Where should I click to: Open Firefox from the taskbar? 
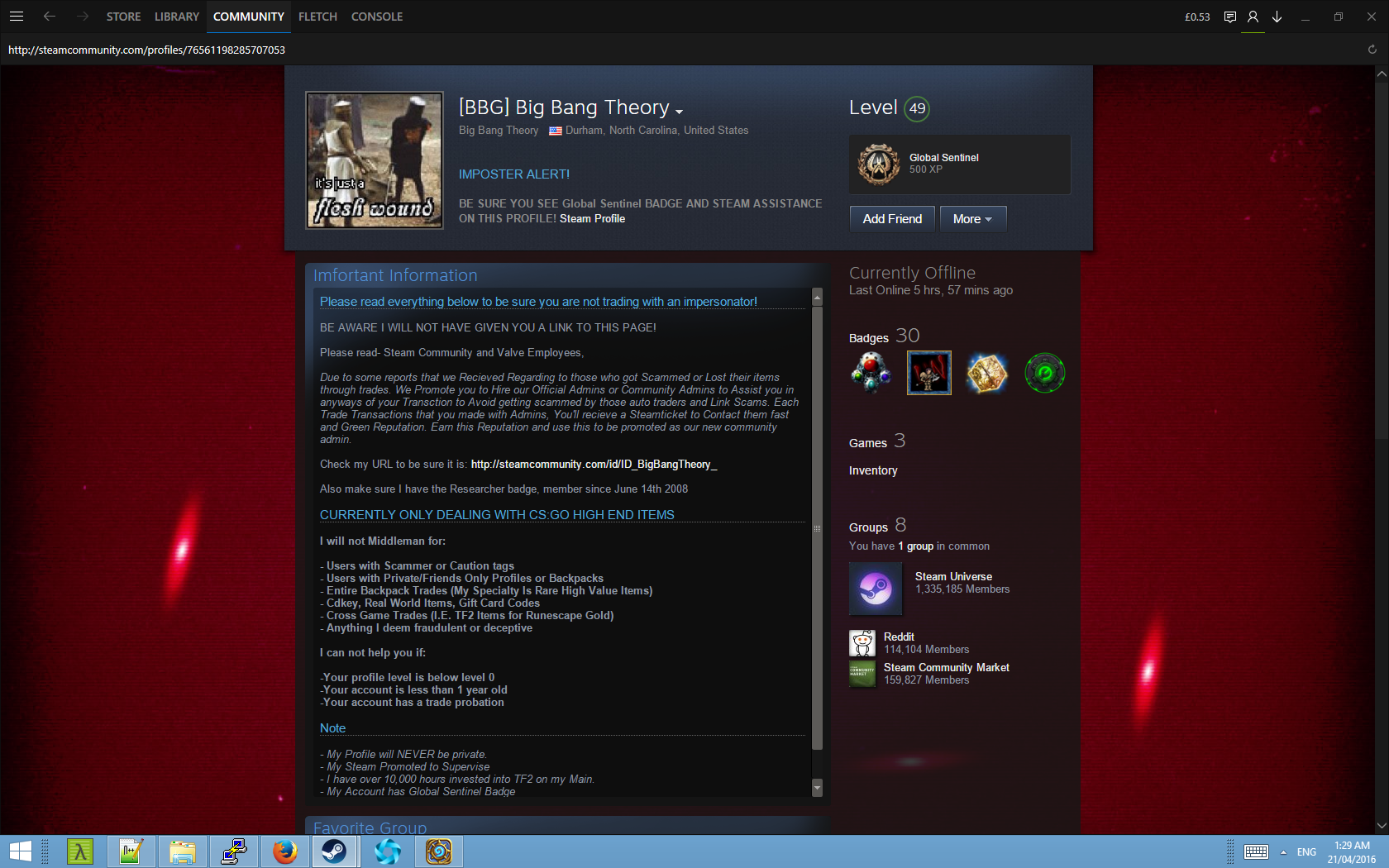pos(285,851)
